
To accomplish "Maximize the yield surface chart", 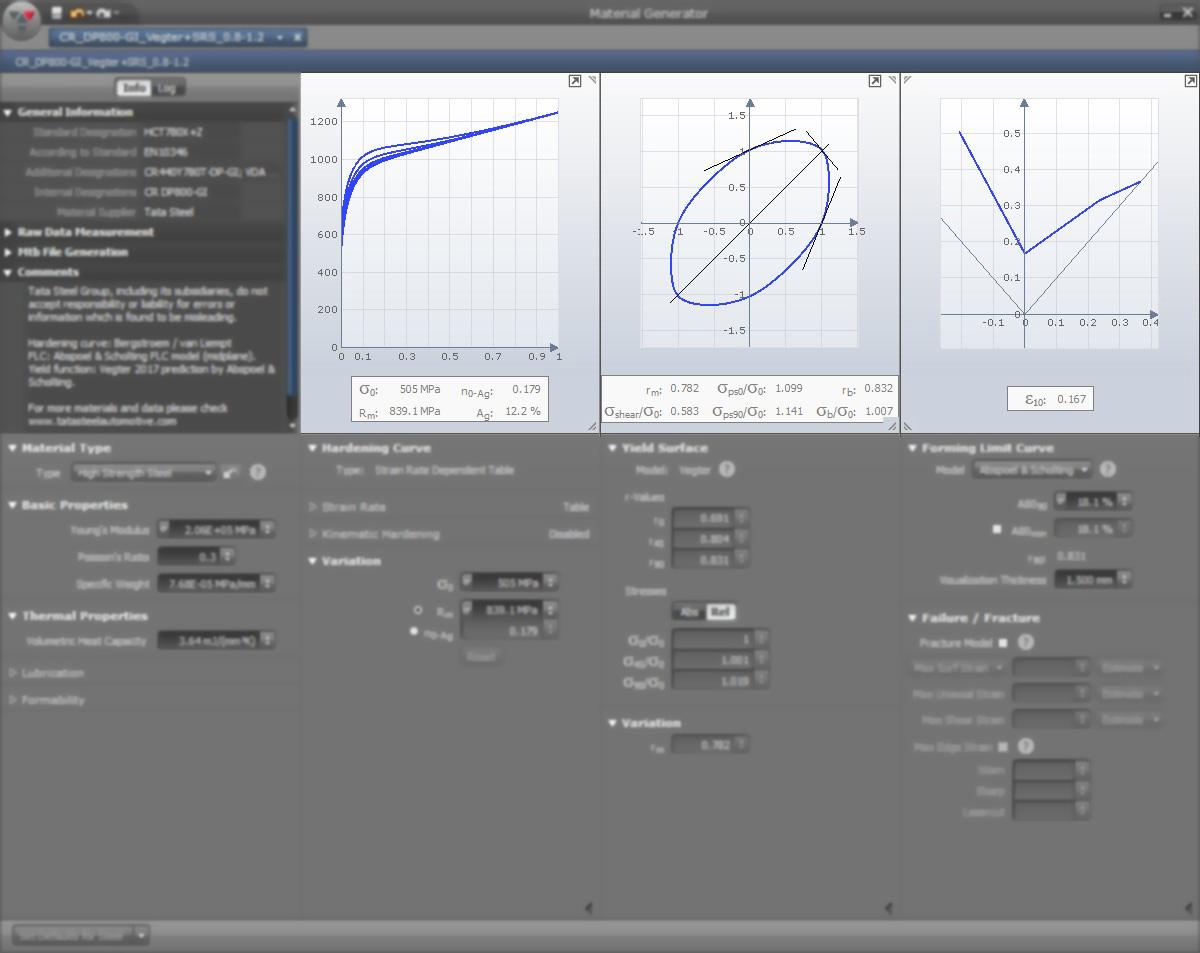I will pos(875,81).
